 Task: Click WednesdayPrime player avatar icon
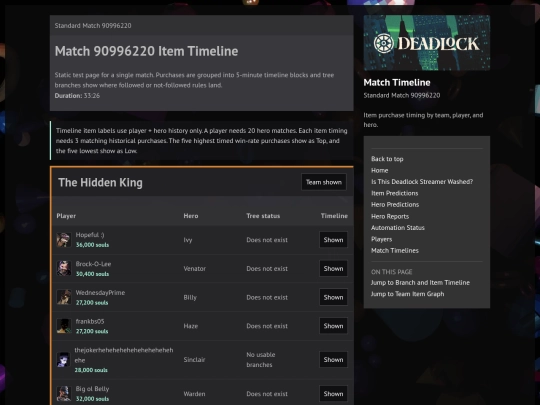[64, 297]
